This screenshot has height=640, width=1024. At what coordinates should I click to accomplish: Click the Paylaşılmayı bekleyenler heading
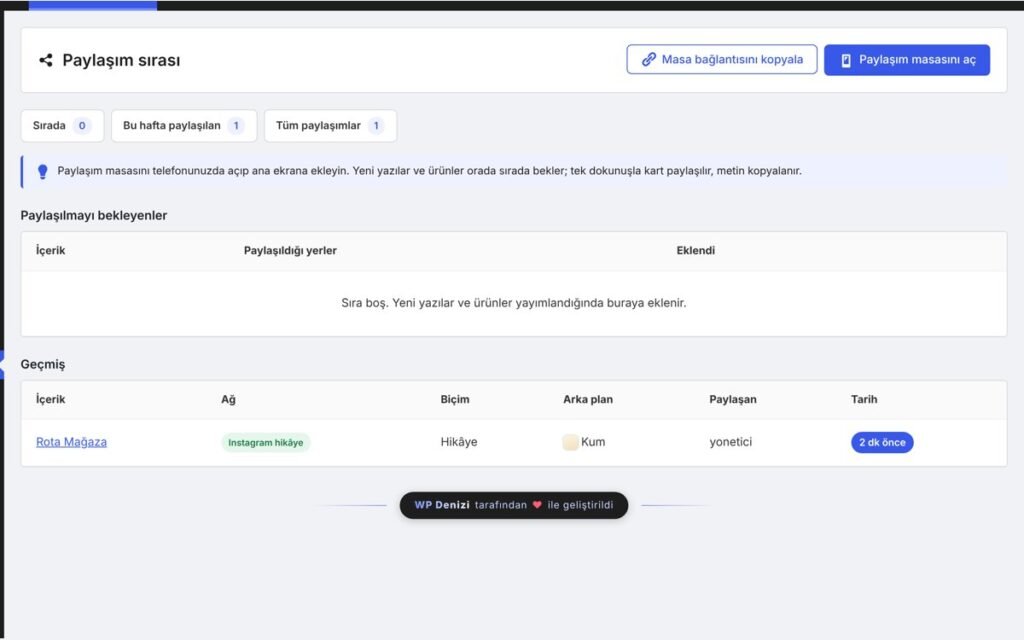coord(93,216)
